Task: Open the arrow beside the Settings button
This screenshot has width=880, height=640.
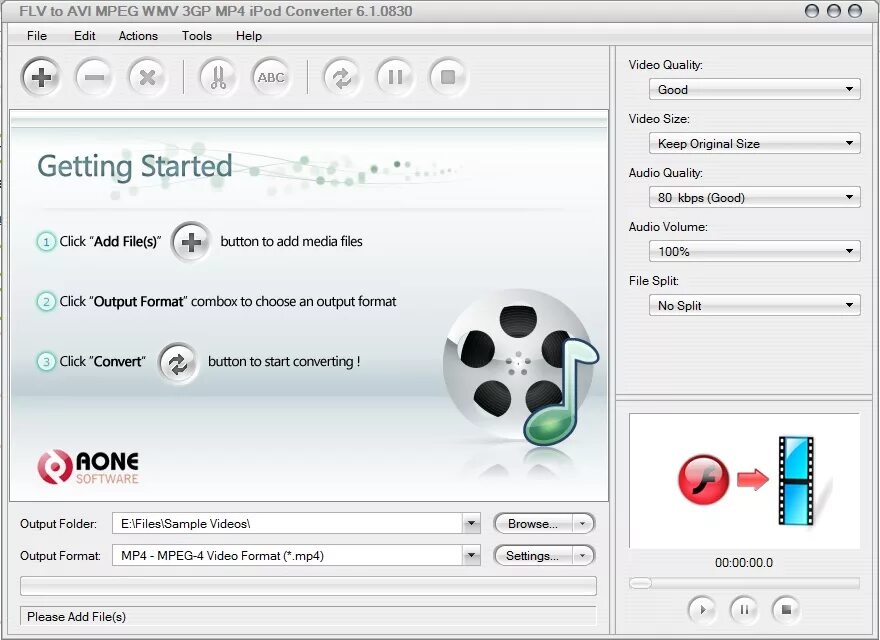Action: pos(583,556)
